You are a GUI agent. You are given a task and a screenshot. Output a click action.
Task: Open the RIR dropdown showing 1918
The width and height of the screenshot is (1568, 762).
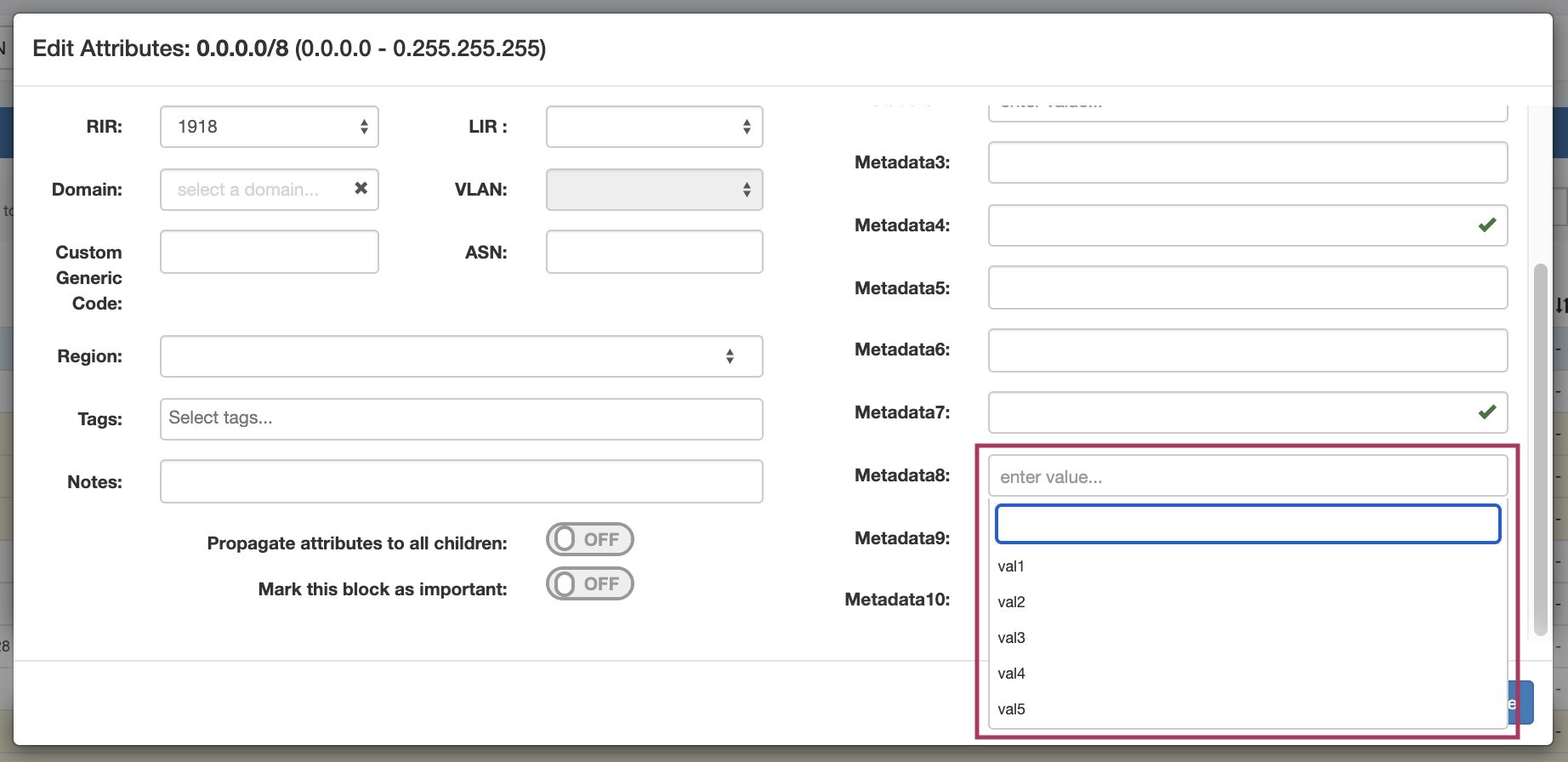pos(269,127)
